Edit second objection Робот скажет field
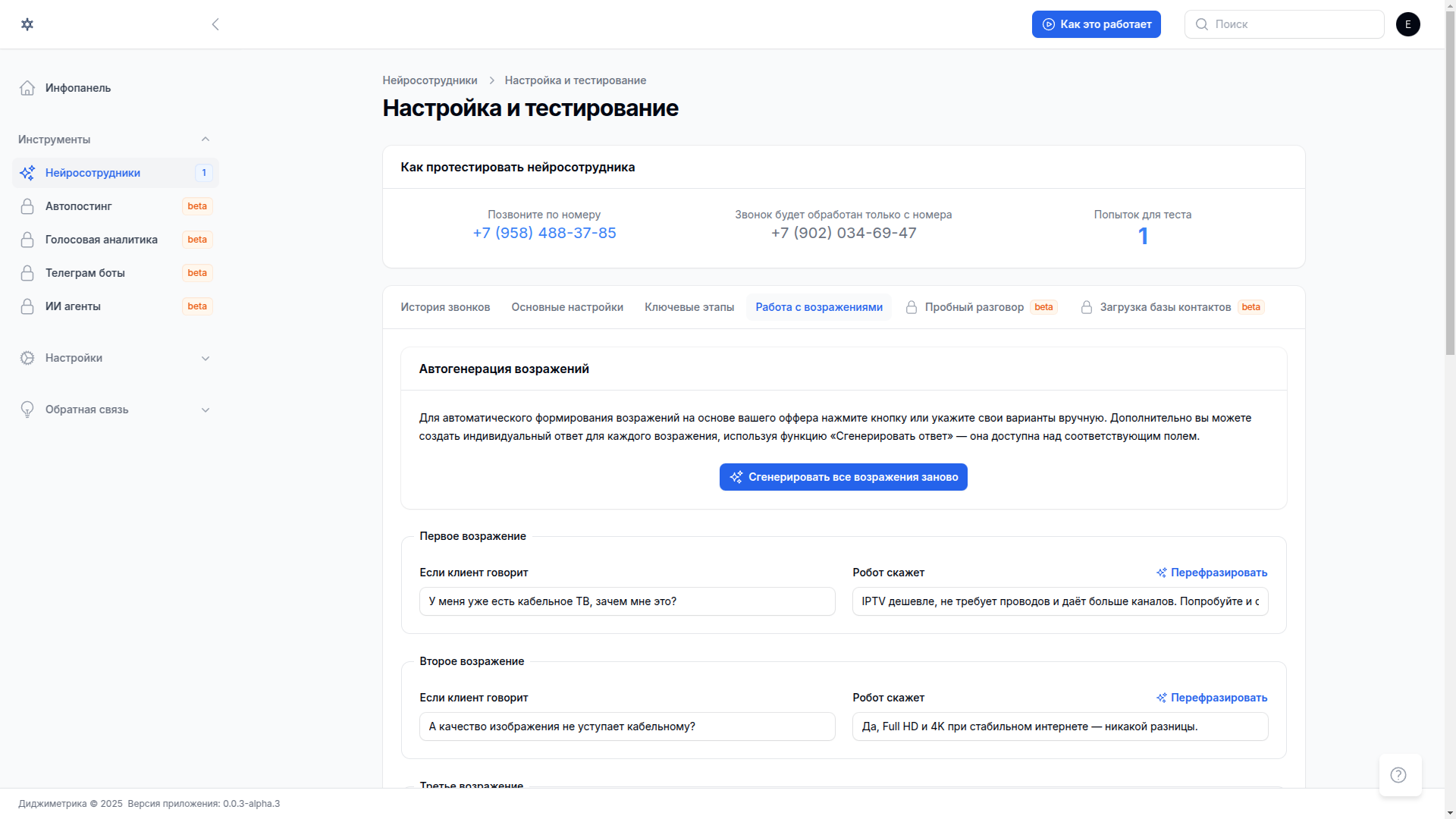Screen dimensions: 1456x819 coord(1060,726)
